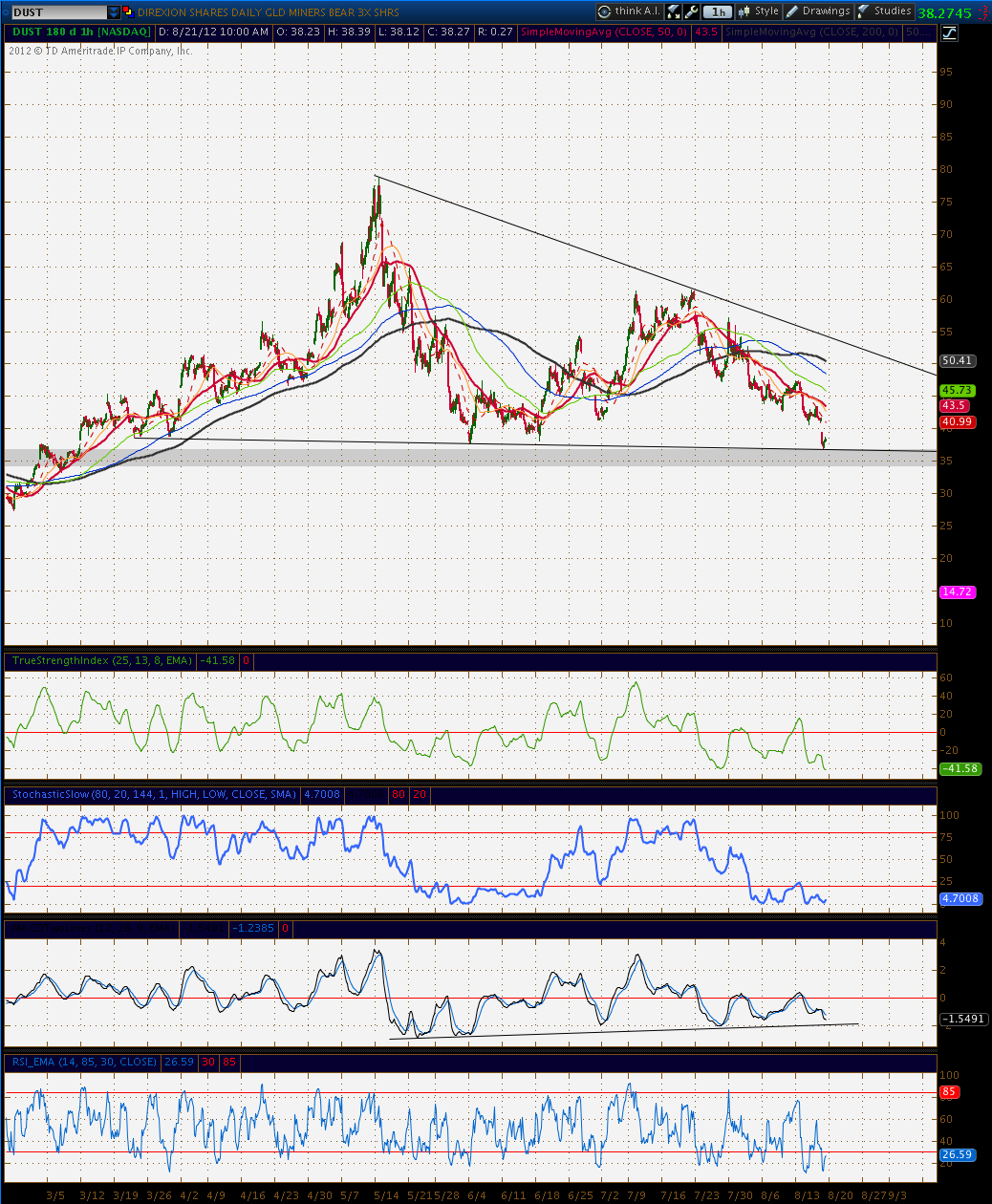Click the StochasticSlow study label

[154, 794]
